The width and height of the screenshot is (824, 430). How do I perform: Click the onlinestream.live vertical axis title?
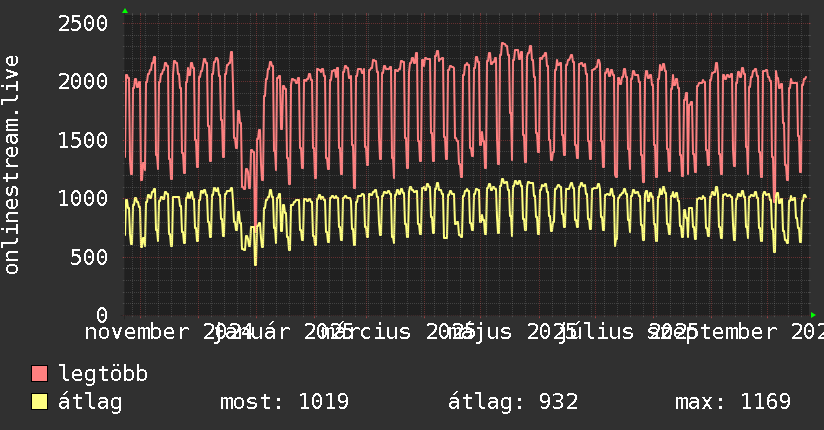pyautogui.click(x=11, y=165)
